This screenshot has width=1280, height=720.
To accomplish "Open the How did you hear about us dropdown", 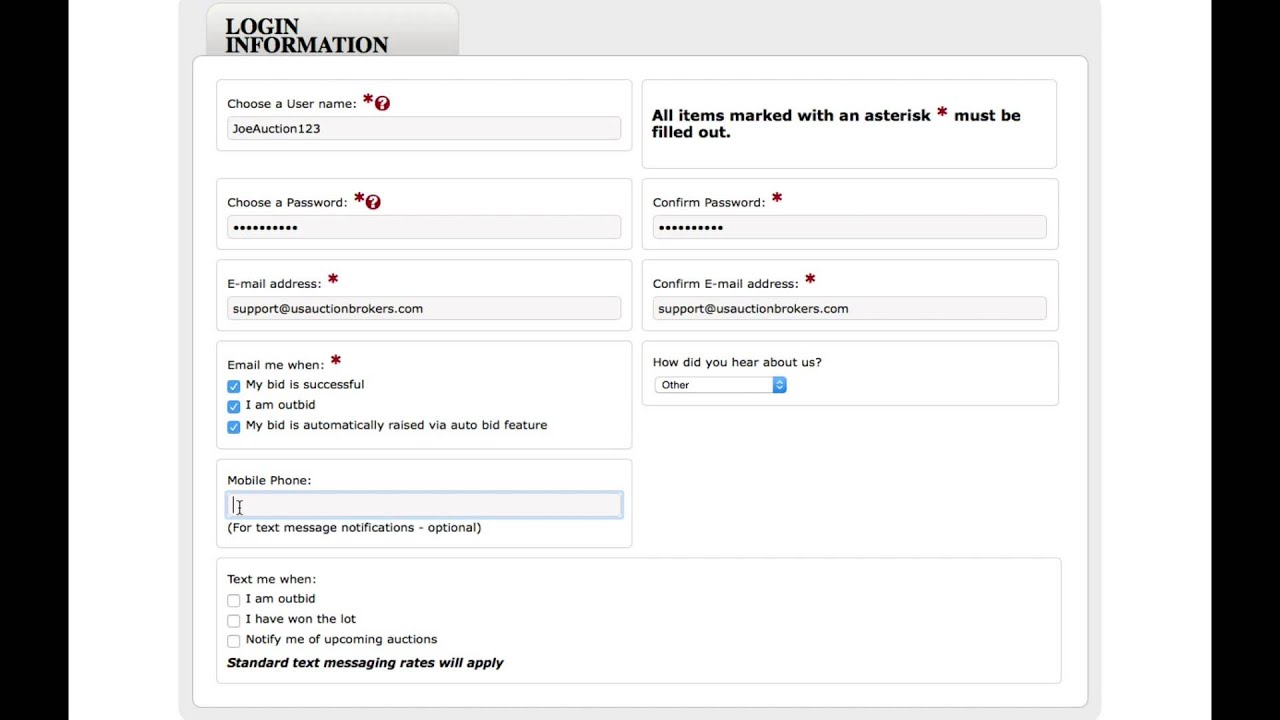I will pyautogui.click(x=720, y=384).
